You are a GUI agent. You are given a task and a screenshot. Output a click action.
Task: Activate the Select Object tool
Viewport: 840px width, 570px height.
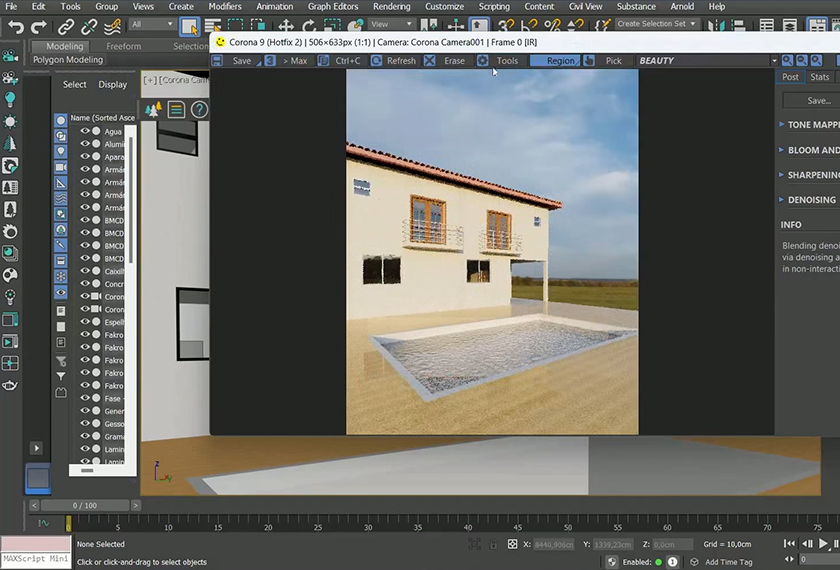(189, 26)
